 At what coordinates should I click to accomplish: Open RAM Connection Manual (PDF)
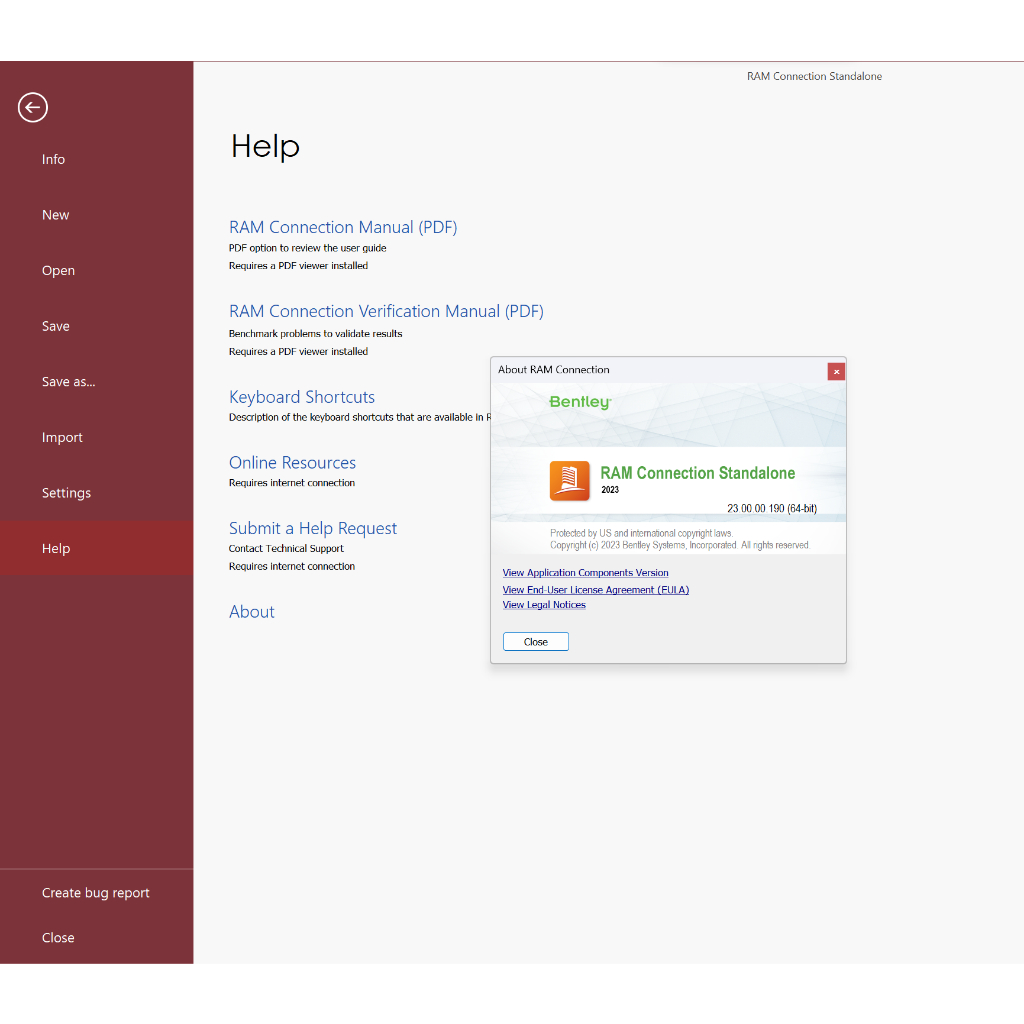pyautogui.click(x=343, y=227)
